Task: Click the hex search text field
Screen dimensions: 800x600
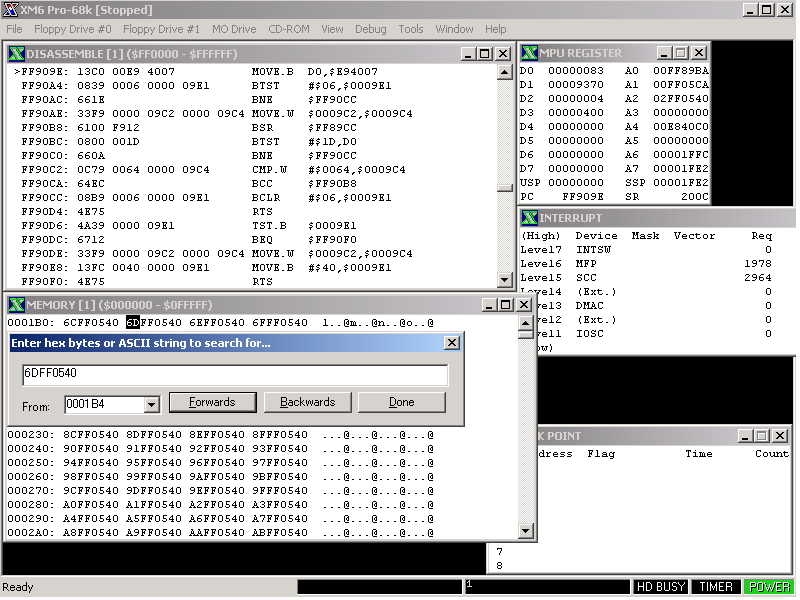Action: 235,375
